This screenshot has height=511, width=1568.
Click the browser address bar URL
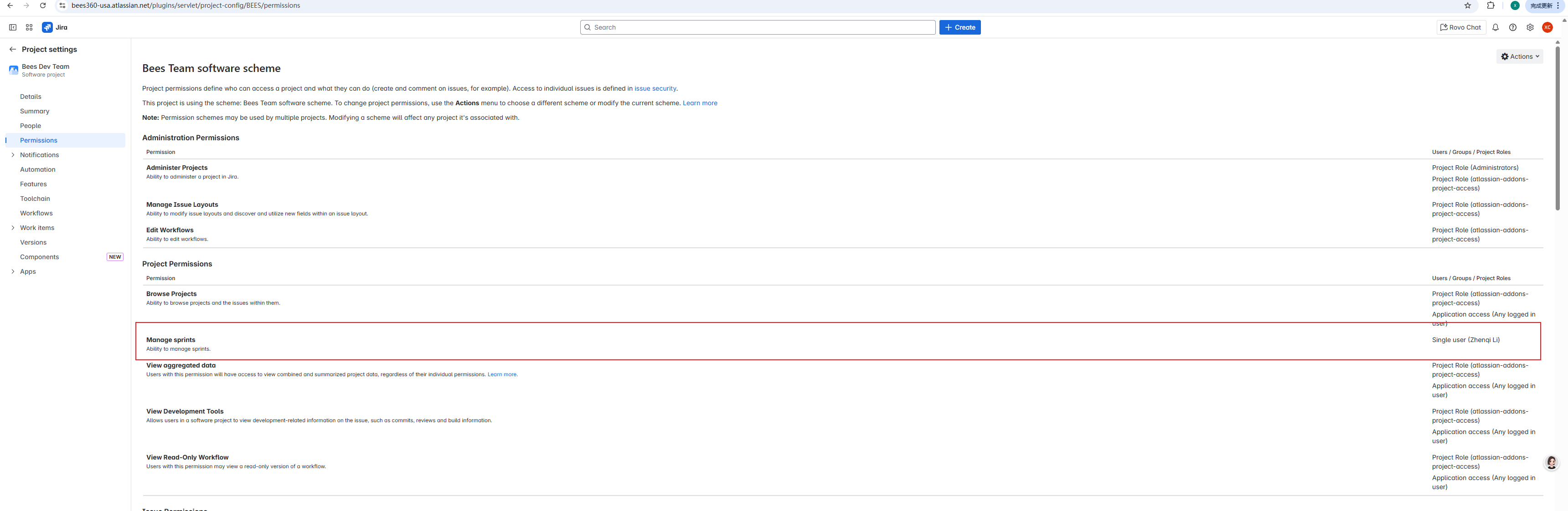point(186,5)
